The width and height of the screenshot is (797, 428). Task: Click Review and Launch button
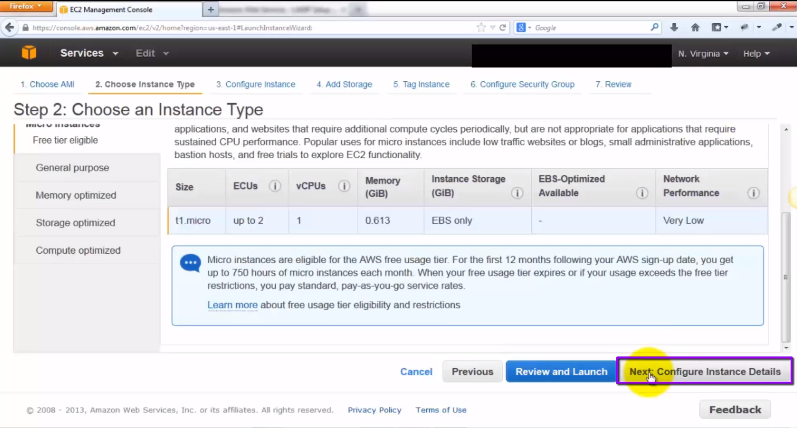coord(561,372)
